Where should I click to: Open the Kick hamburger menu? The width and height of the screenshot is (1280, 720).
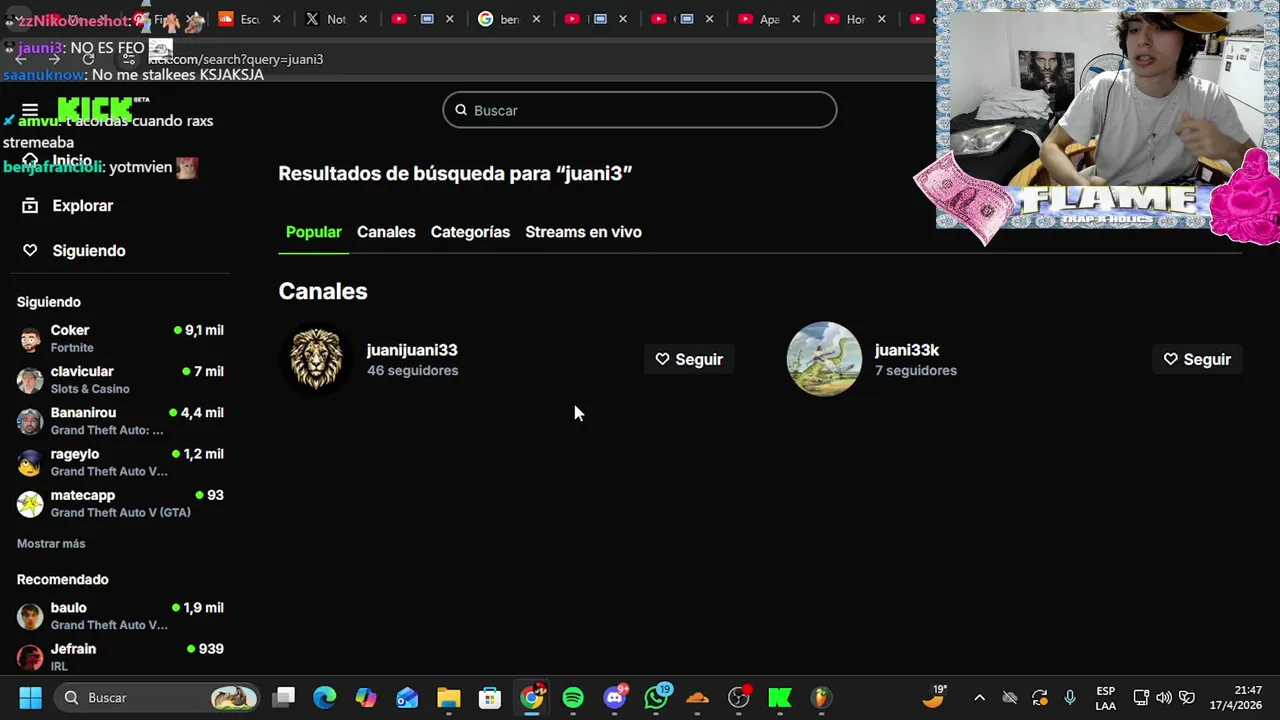[30, 110]
